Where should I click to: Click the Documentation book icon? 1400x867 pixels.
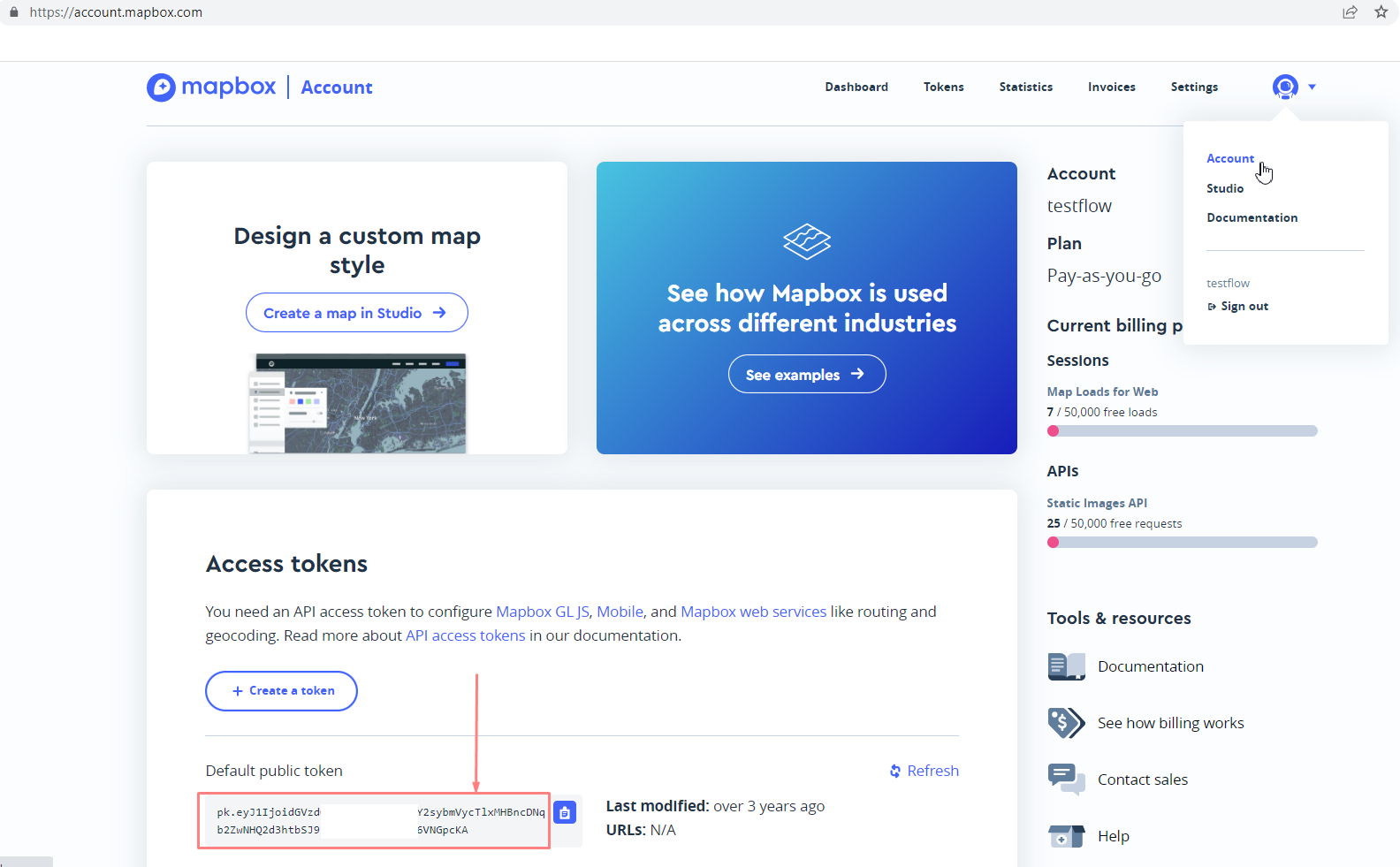pyautogui.click(x=1066, y=666)
